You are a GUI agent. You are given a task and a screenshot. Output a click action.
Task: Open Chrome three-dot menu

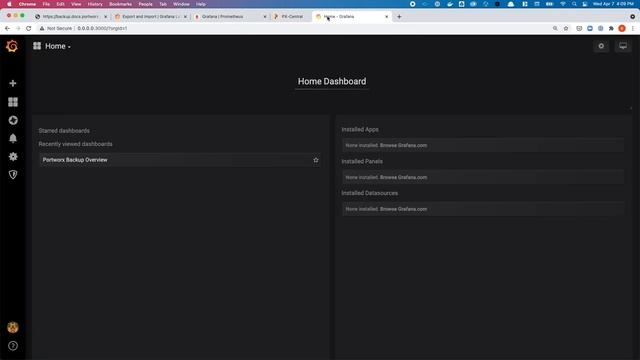tap(633, 28)
